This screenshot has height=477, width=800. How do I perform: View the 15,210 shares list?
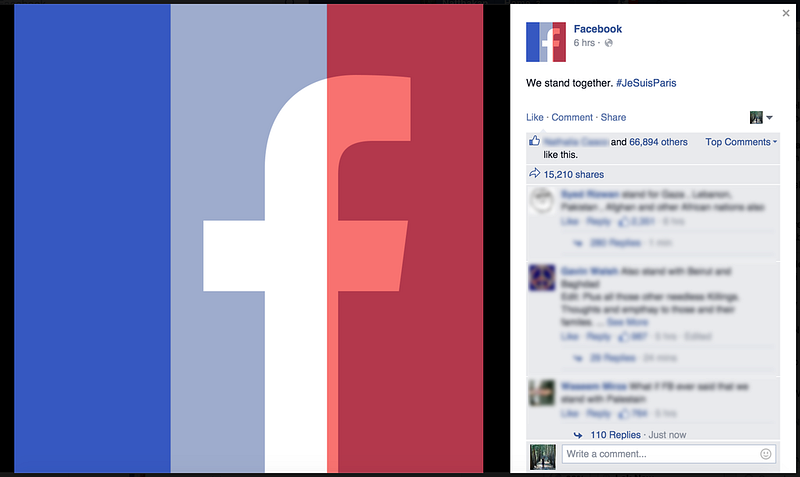pyautogui.click(x=573, y=174)
